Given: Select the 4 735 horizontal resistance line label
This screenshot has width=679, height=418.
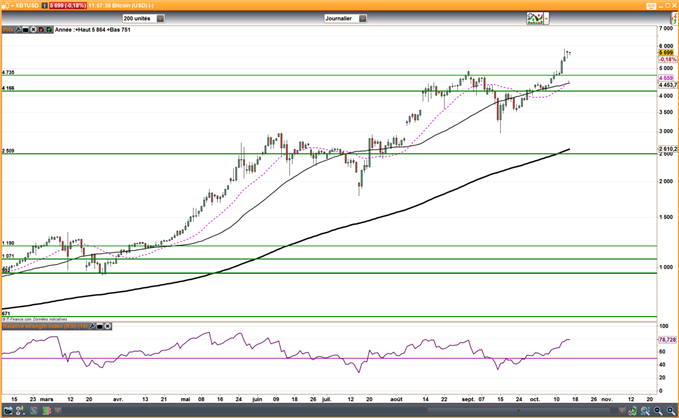Looking at the screenshot, I should click(8, 72).
